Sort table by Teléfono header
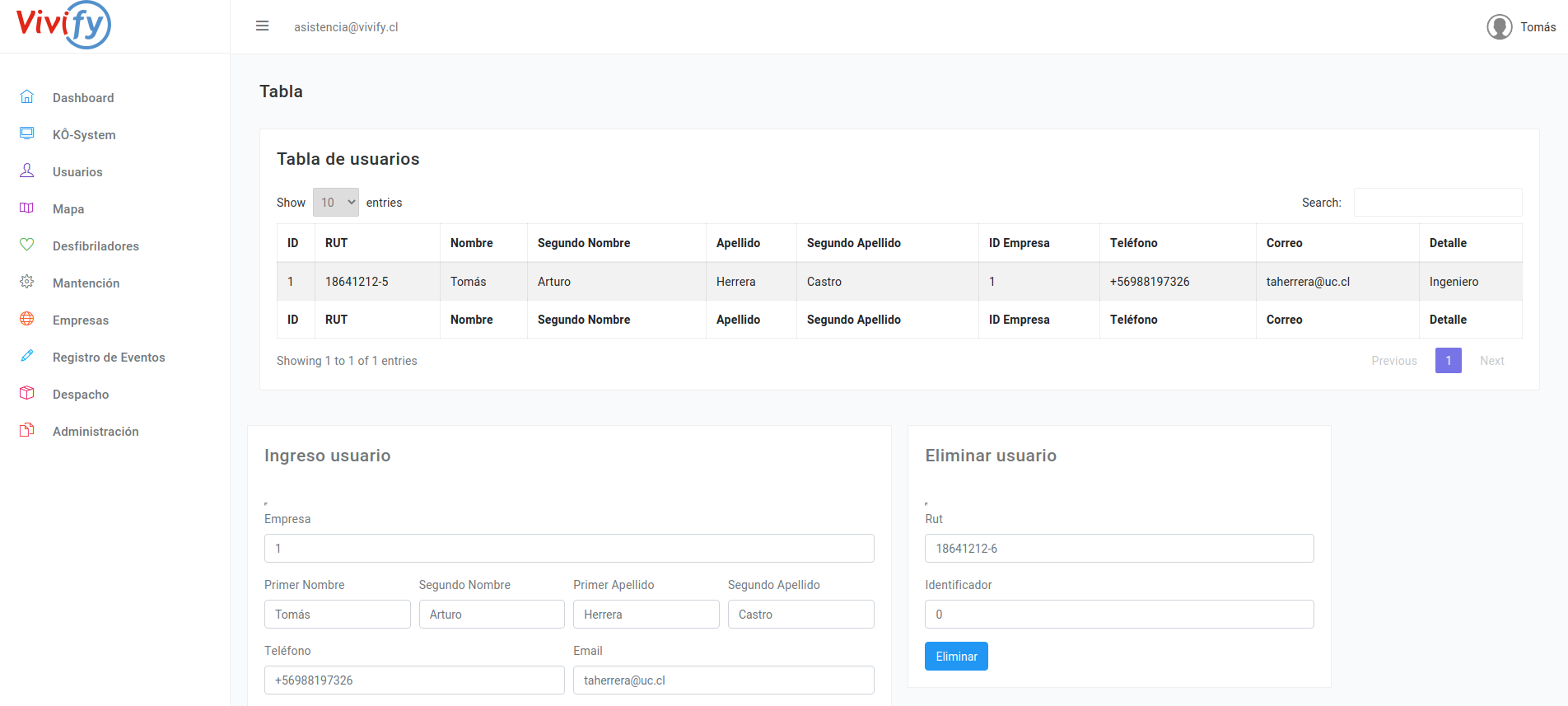This screenshot has height=706, width=1568. [x=1178, y=243]
